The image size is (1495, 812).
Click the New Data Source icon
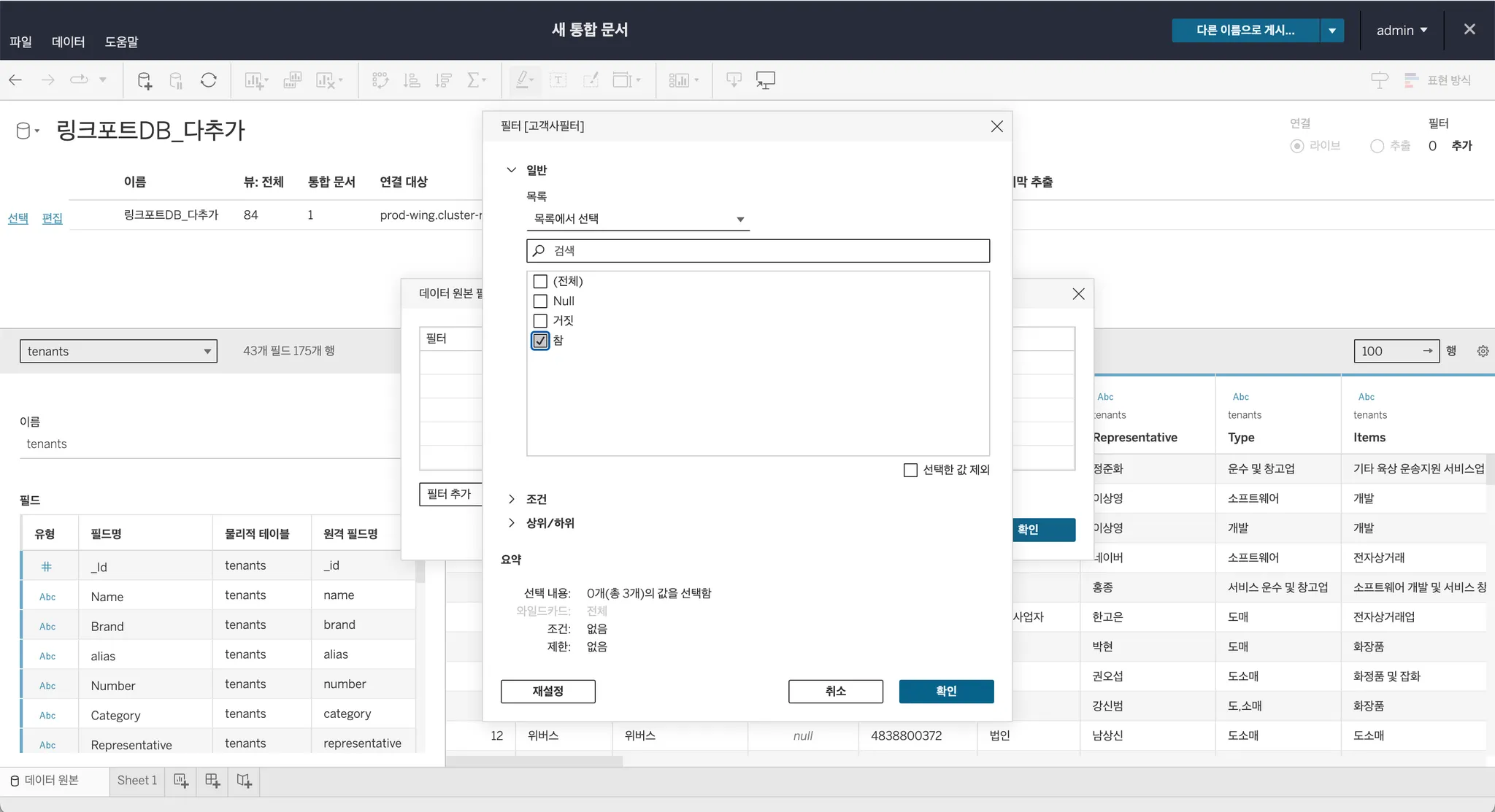[x=145, y=80]
